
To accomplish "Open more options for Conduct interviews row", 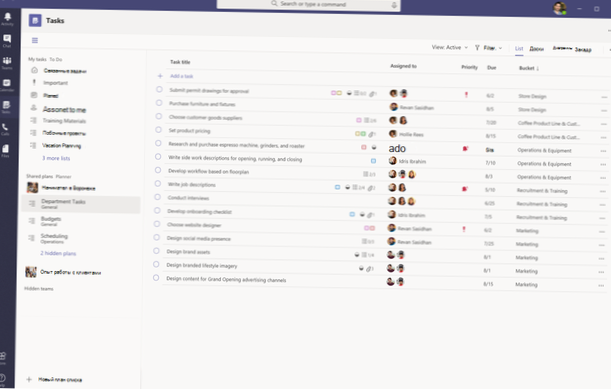I will pos(602,205).
